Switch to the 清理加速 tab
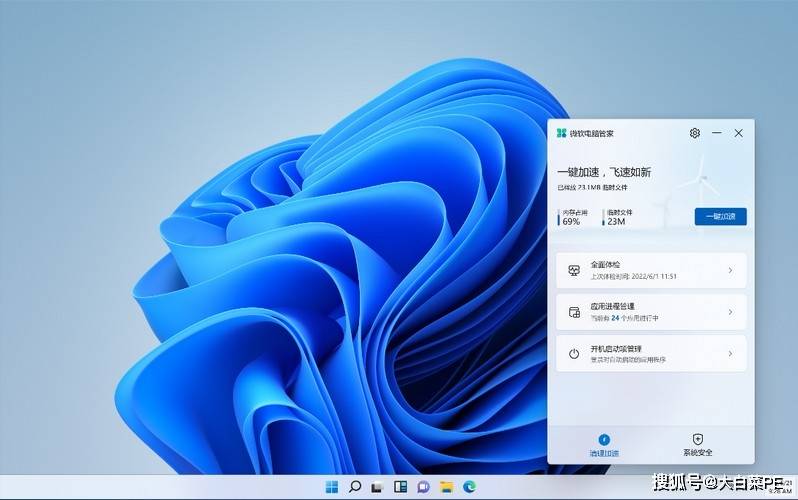The height and width of the screenshot is (500, 798). [x=604, y=445]
